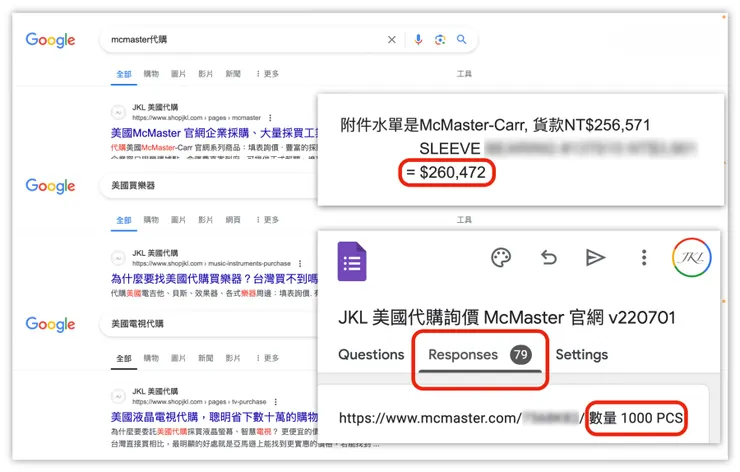Select the 全部 tab under mcmaster代購 search
The height and width of the screenshot is (472, 740).
(x=124, y=74)
